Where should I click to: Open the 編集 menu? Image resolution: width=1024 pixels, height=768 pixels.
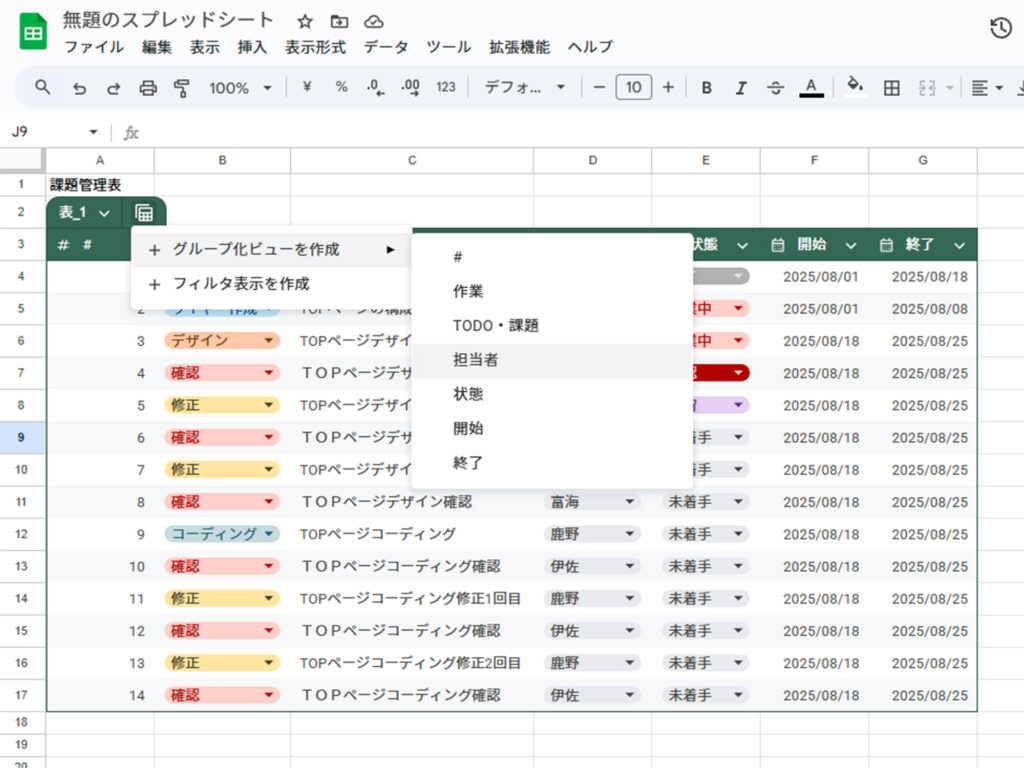(157, 47)
